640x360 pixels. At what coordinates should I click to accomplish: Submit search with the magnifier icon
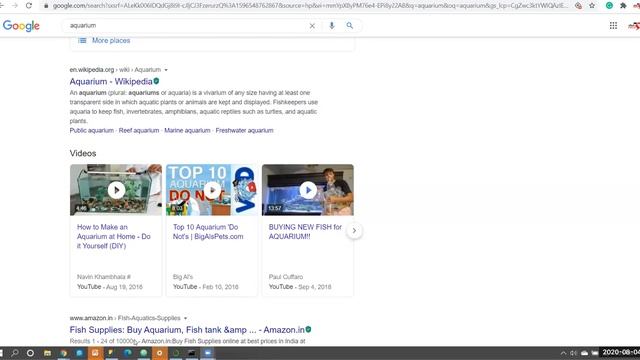[x=350, y=26]
